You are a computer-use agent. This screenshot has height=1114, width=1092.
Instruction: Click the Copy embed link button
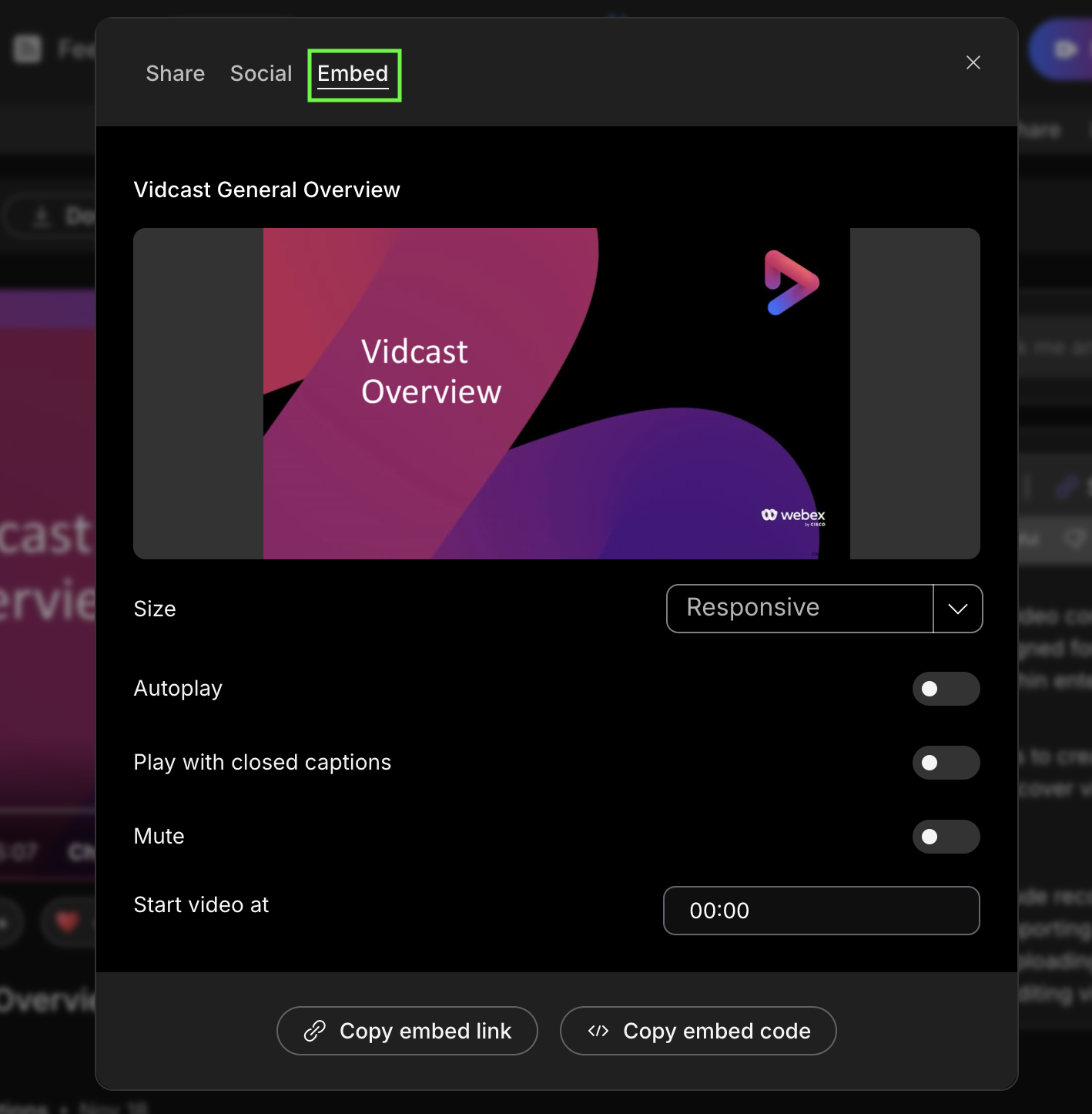point(407,1031)
